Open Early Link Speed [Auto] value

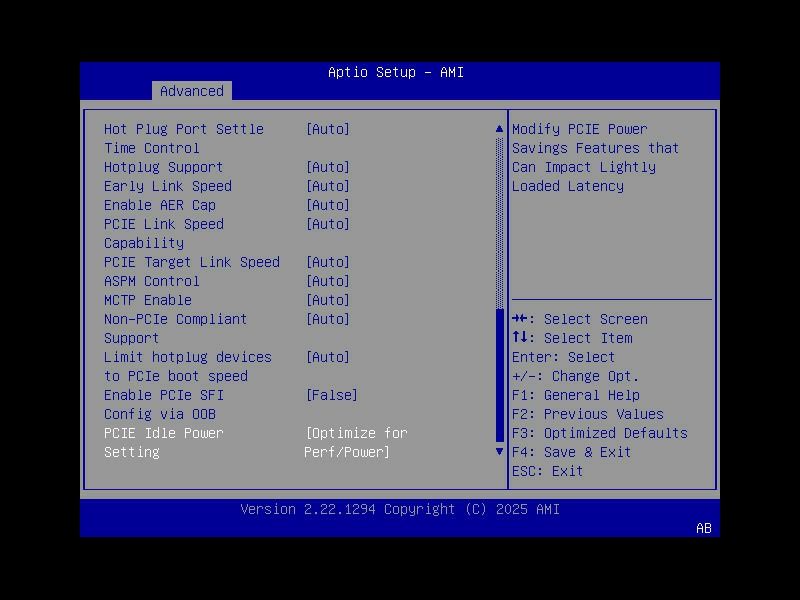tap(328, 186)
